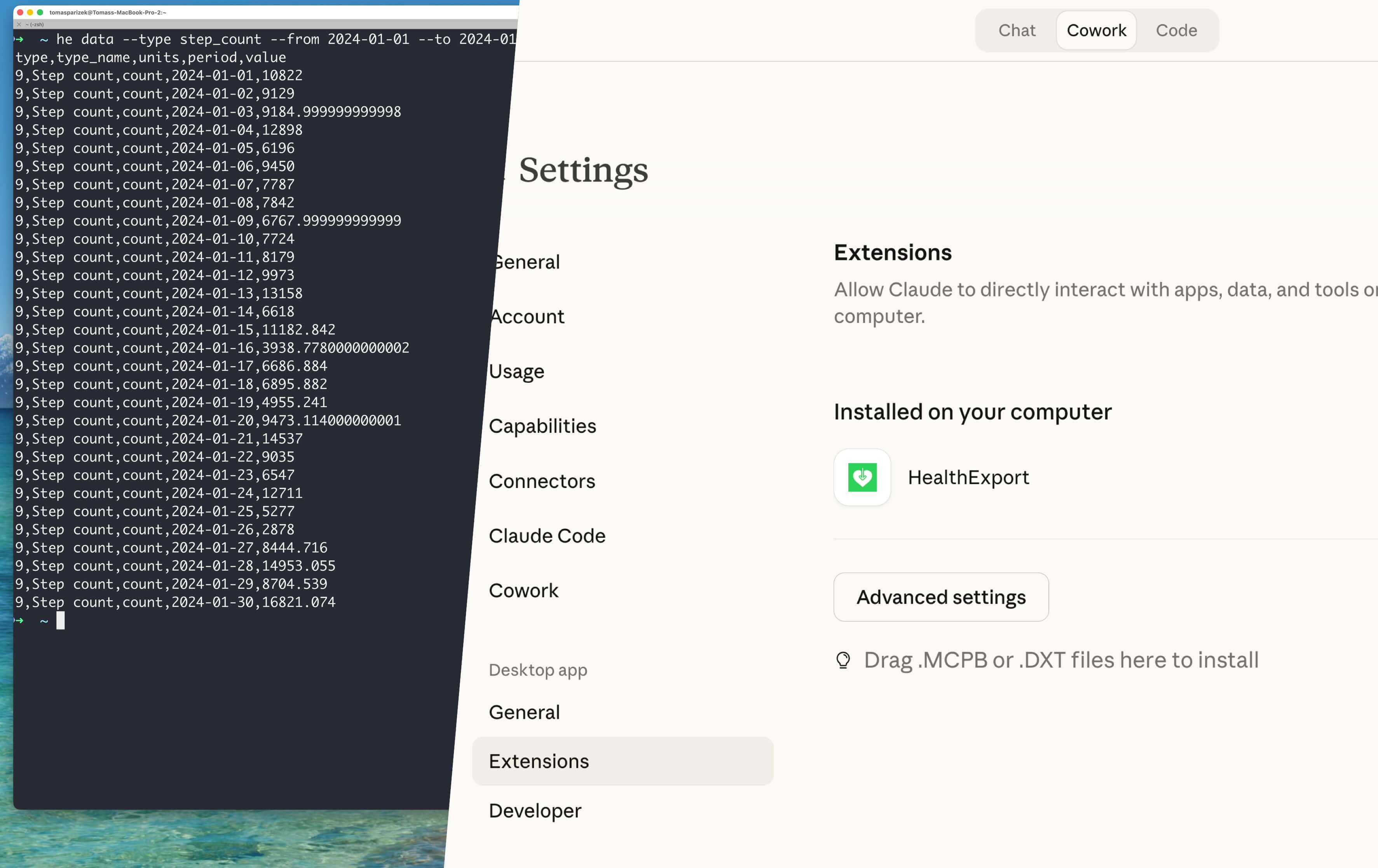Click the terminal's green zoom button
This screenshot has width=1378, height=868.
[x=40, y=12]
